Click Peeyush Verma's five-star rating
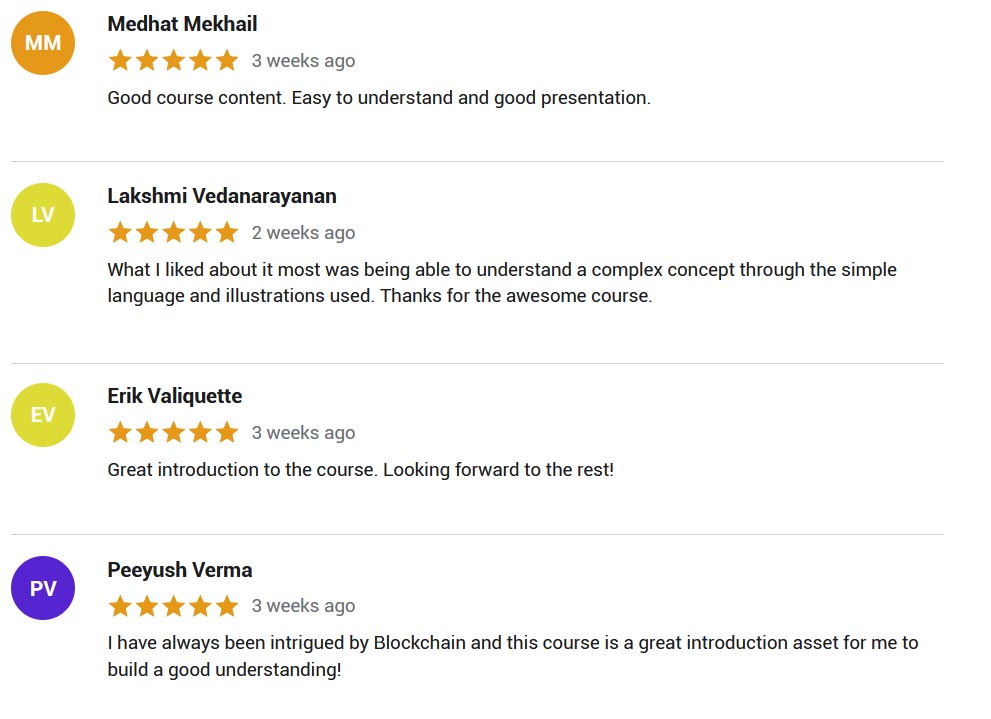The width and height of the screenshot is (991, 719). coord(173,606)
